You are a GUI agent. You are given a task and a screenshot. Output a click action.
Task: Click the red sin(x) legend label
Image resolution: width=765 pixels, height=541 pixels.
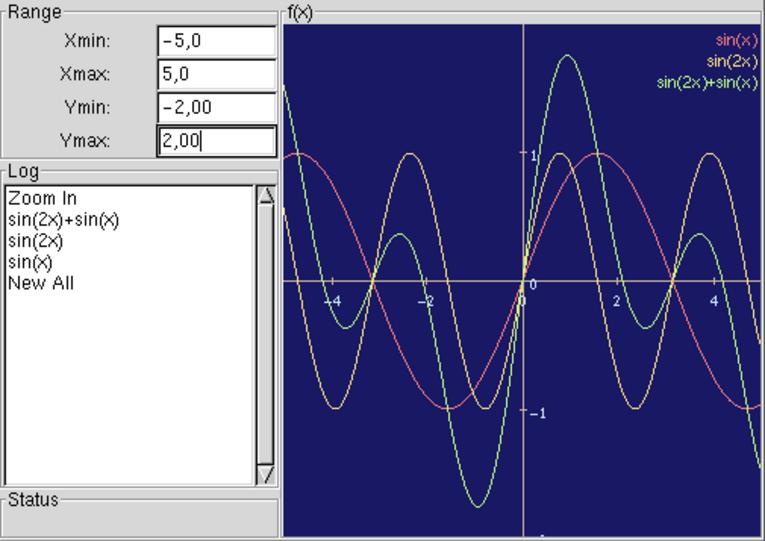tap(737, 40)
